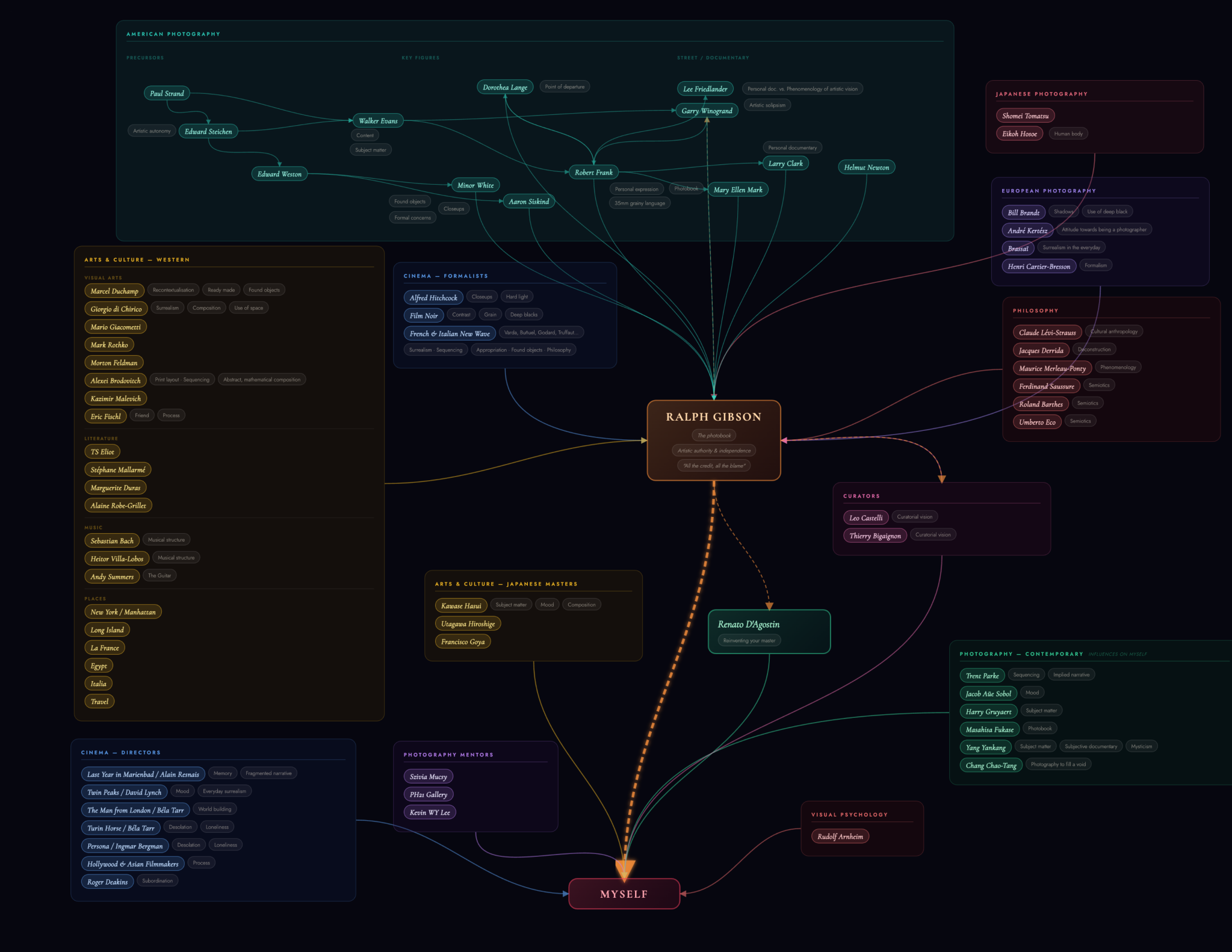Open the PH21 Gallery mentor node
1232x952 pixels.
pos(428,794)
